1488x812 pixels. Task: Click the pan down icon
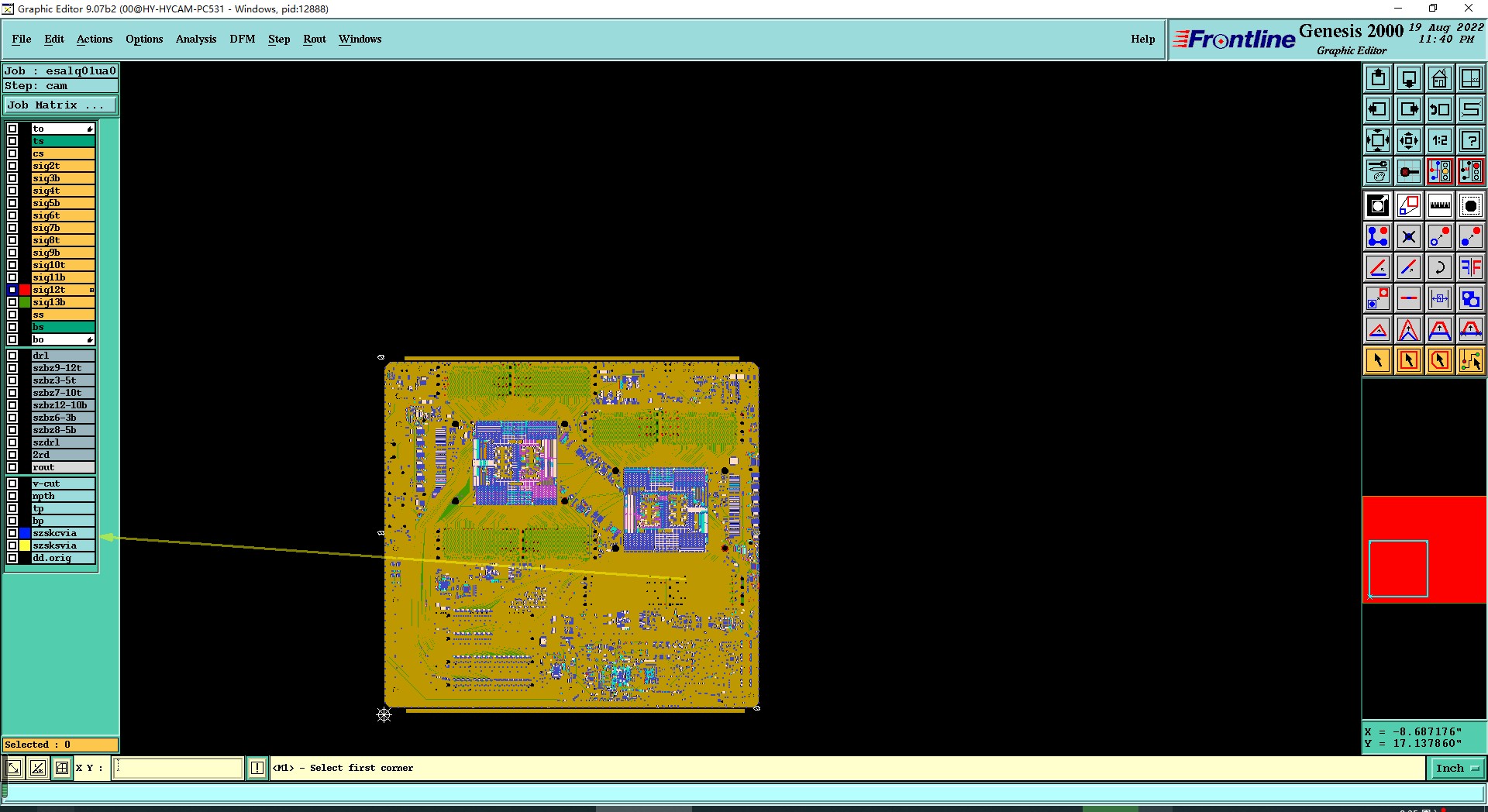pyautogui.click(x=1409, y=78)
